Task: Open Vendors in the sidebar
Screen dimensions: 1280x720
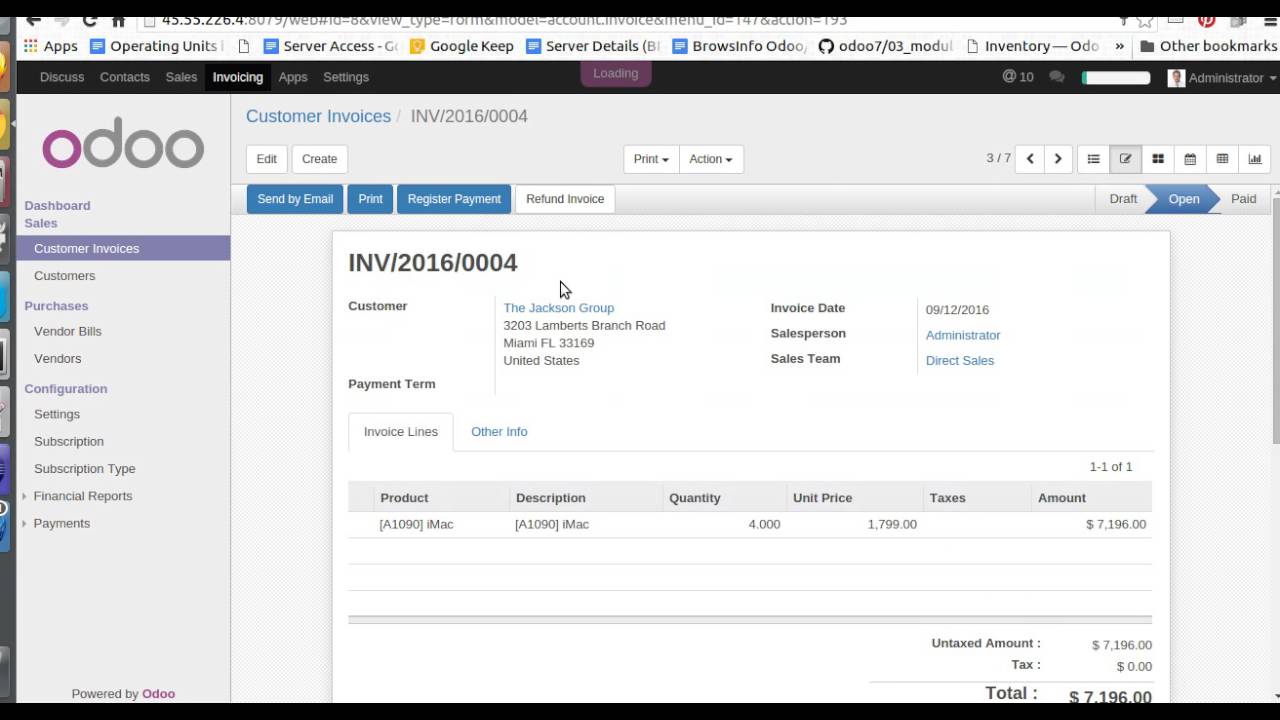Action: [58, 358]
